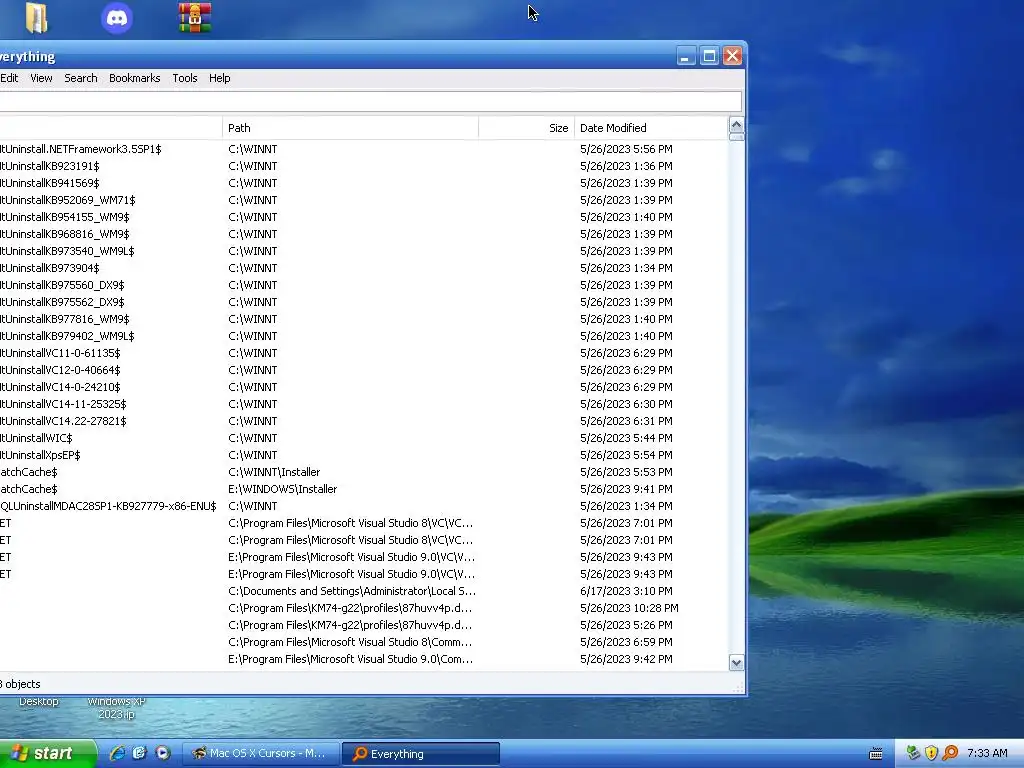
Task: Open the WinRAR archive icon on desktop
Action: point(195,18)
